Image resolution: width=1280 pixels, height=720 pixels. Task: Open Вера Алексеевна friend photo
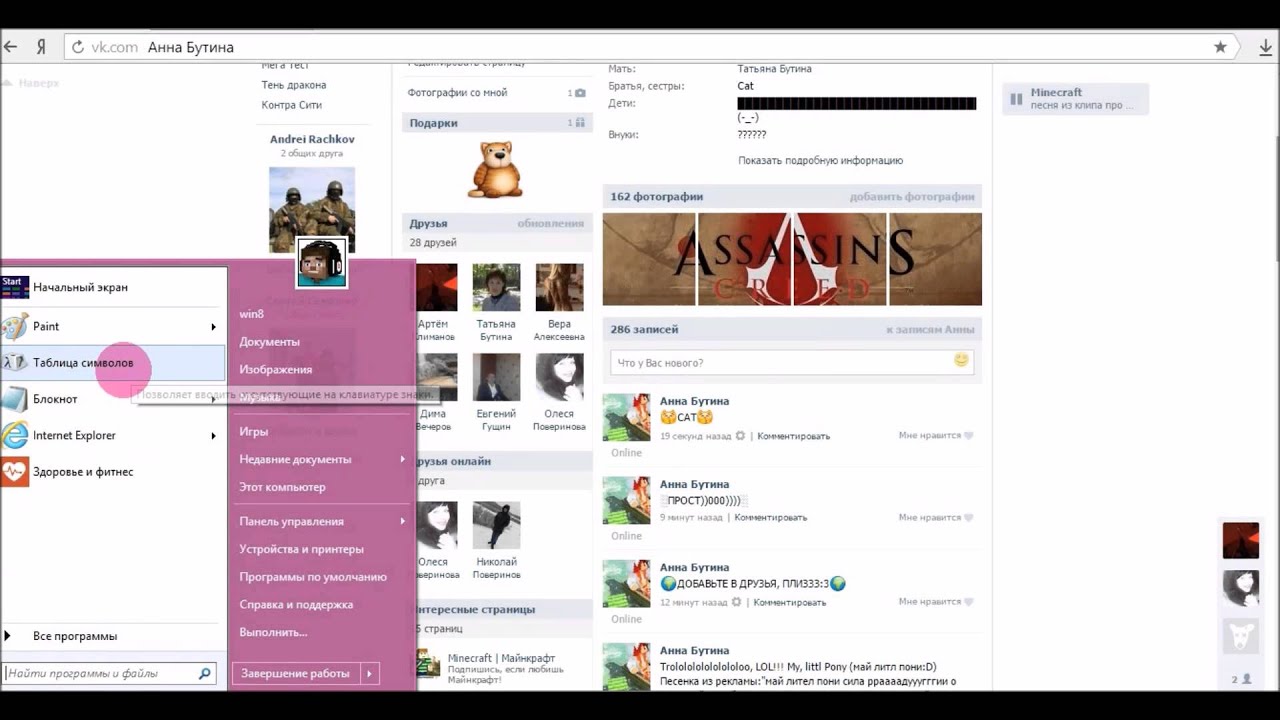pos(559,288)
